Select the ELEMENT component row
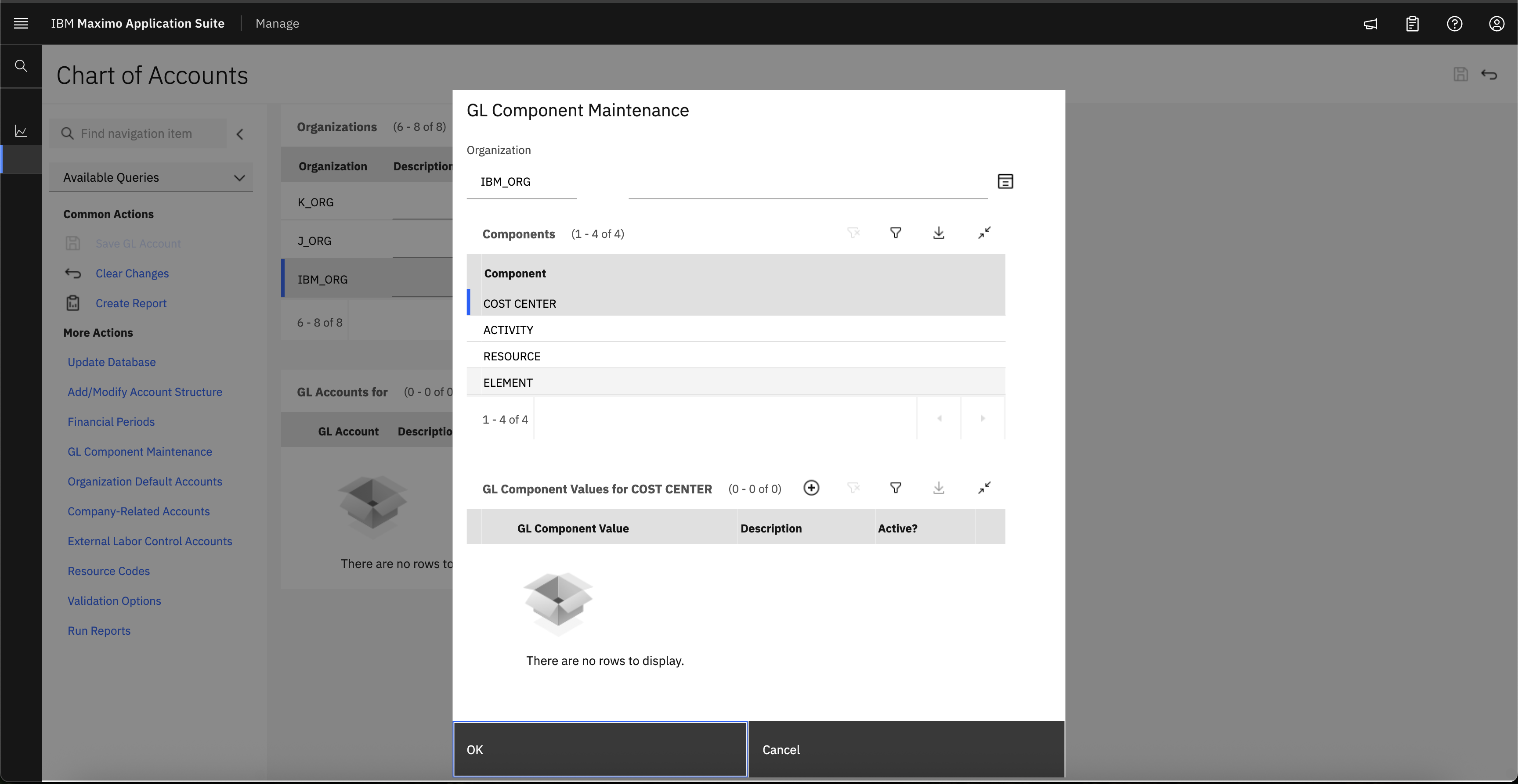Screen dimensions: 1518x784 point(736,382)
